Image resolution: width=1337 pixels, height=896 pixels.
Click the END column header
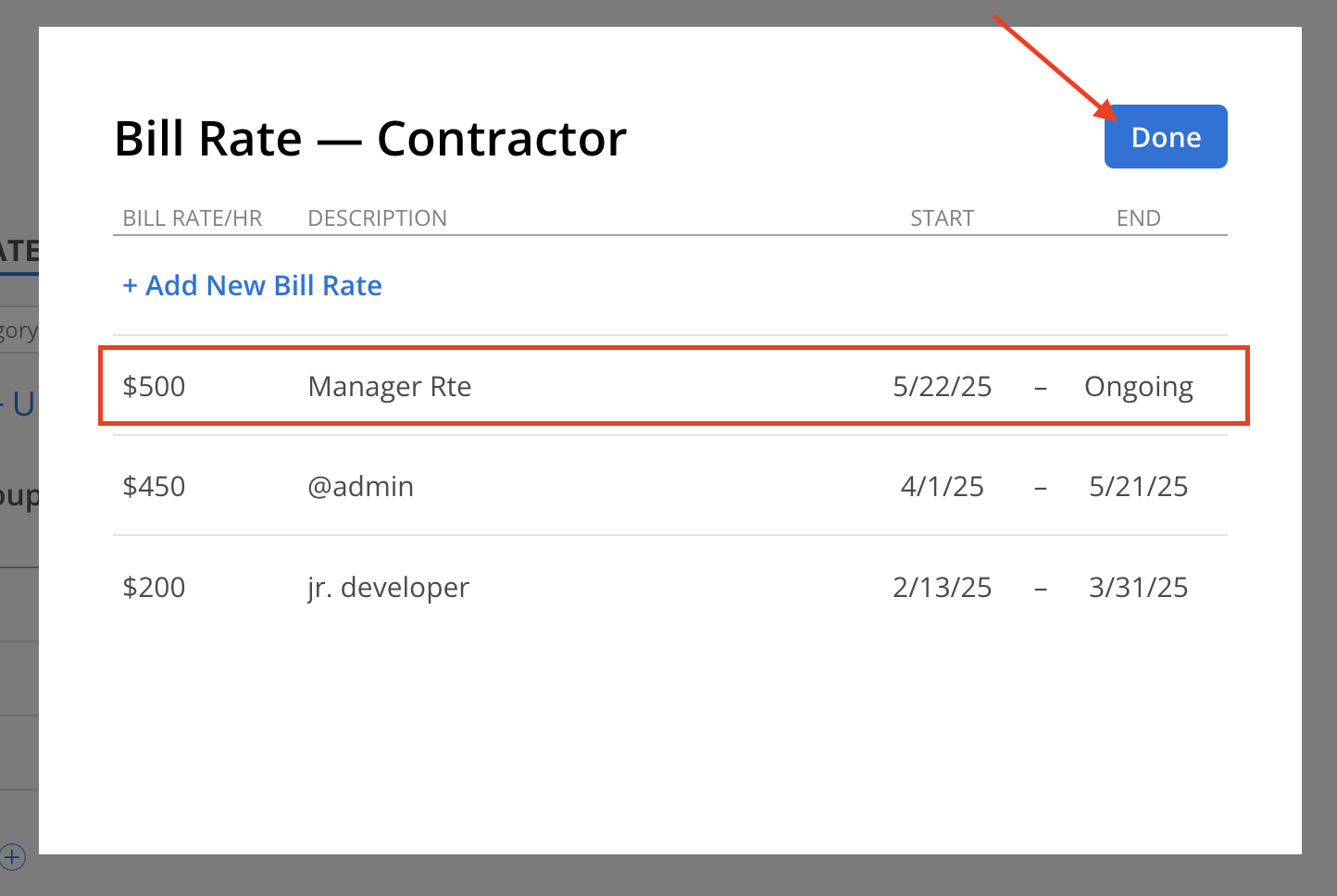point(1138,218)
